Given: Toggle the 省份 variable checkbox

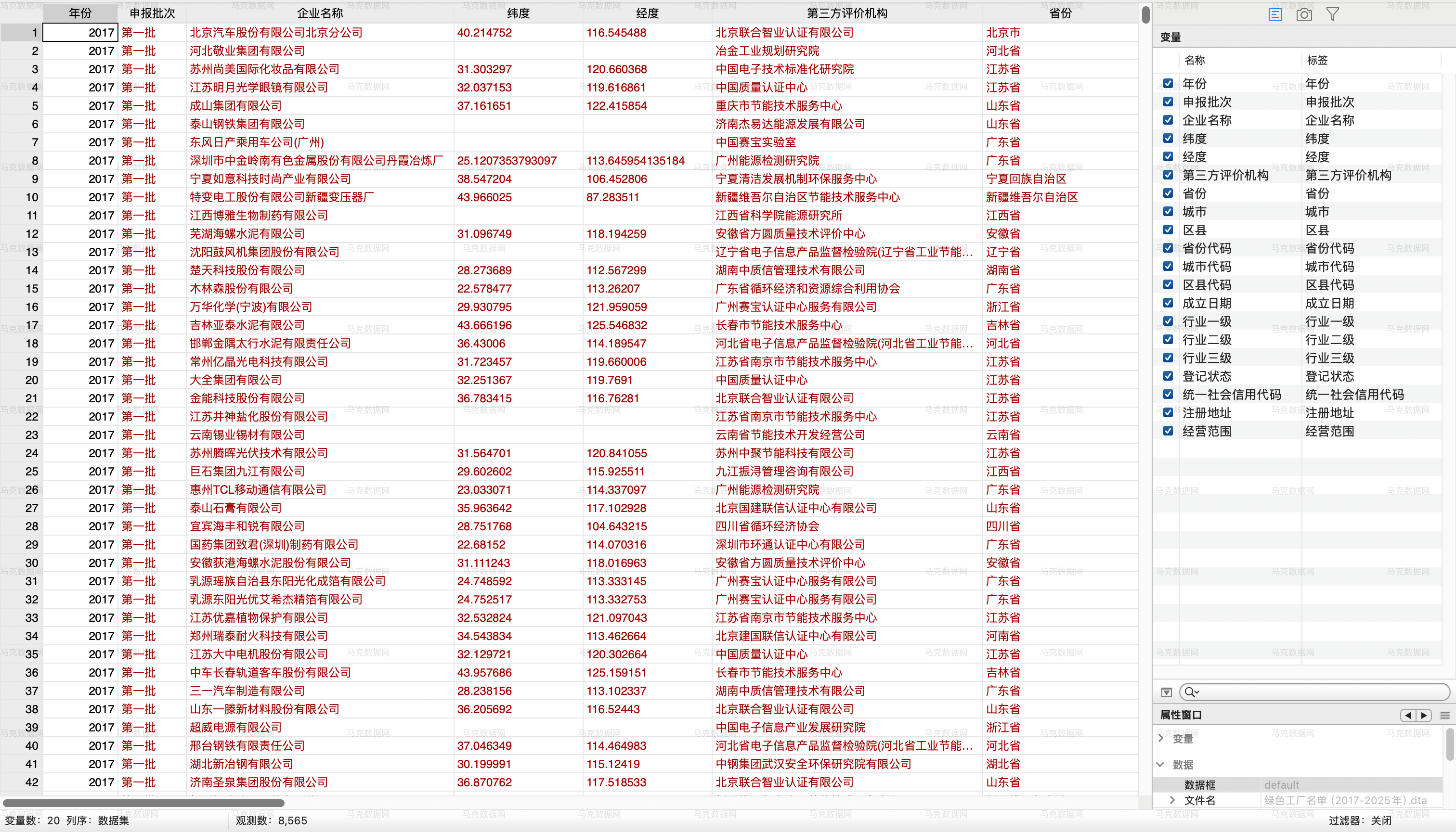Looking at the screenshot, I should tap(1168, 193).
